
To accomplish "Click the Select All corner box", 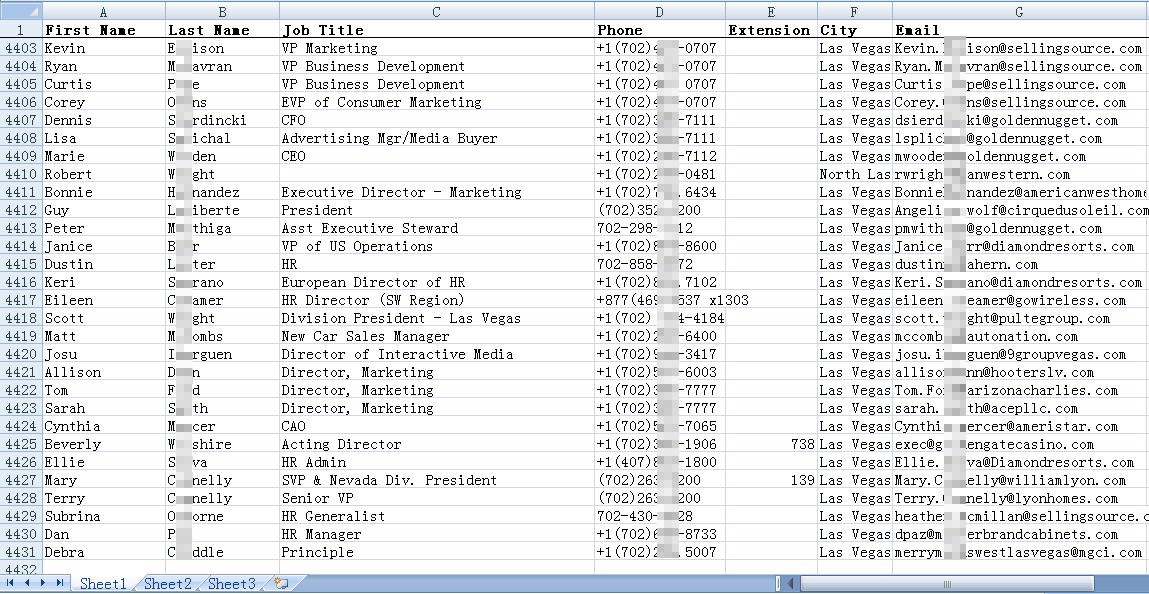I will tap(21, 12).
